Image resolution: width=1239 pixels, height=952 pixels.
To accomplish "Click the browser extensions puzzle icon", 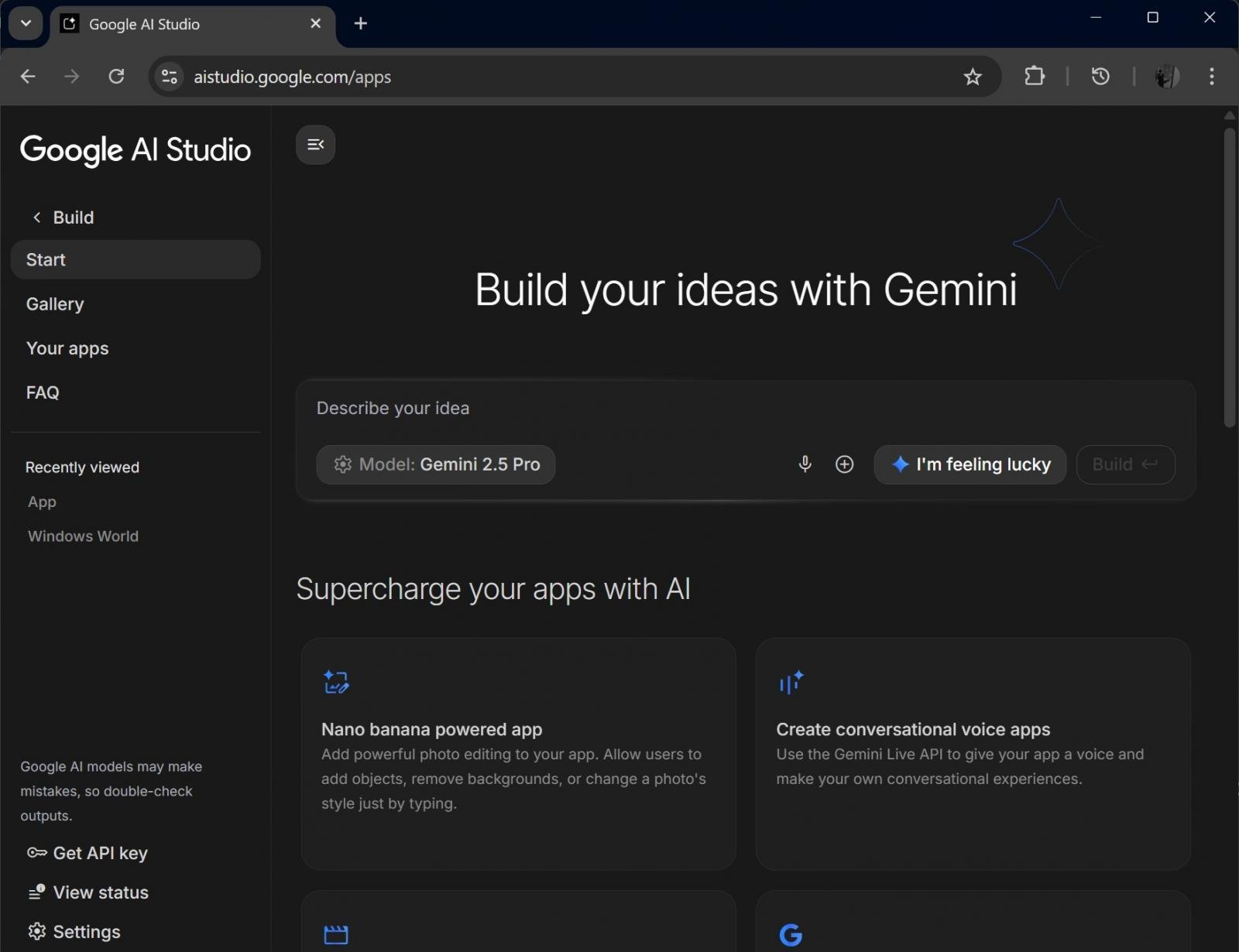I will point(1035,77).
